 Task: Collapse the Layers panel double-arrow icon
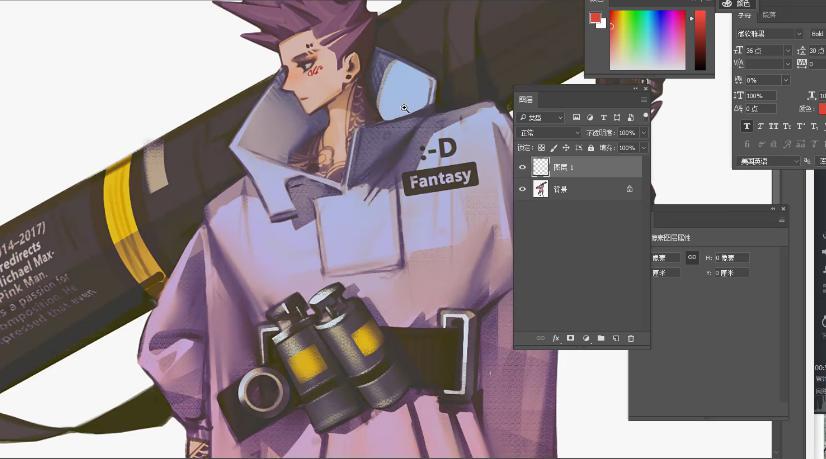coord(635,89)
